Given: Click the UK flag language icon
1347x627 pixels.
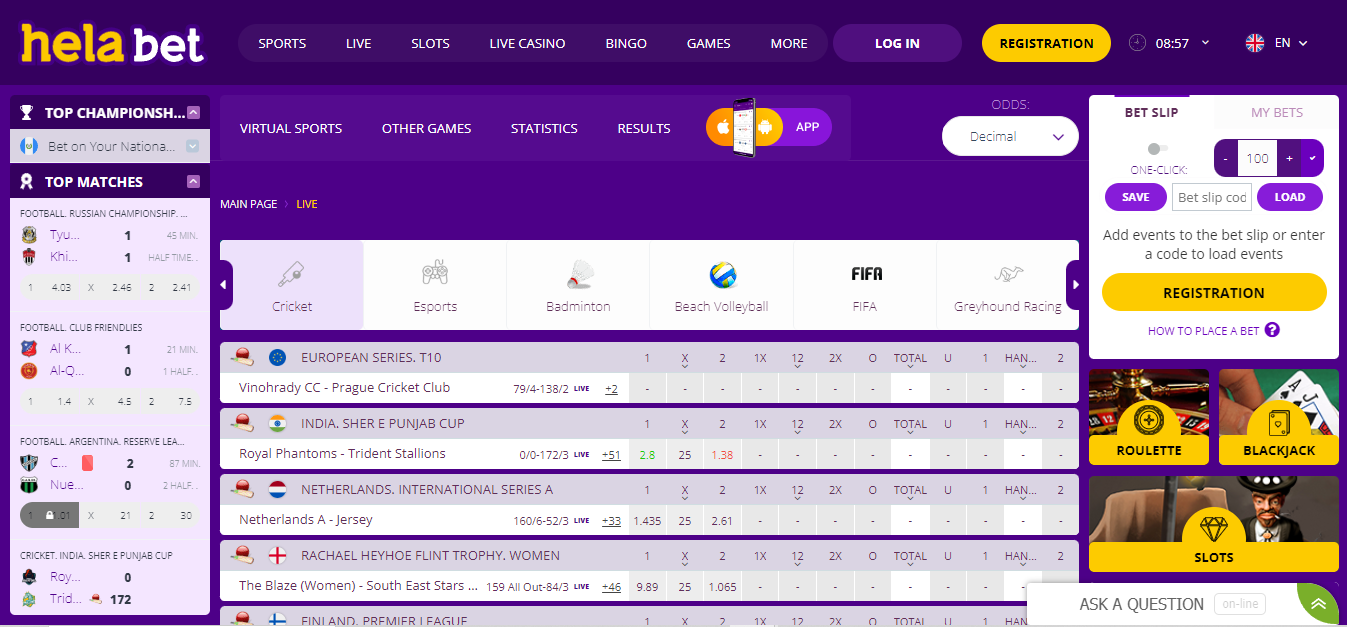Looking at the screenshot, I should tap(1254, 43).
